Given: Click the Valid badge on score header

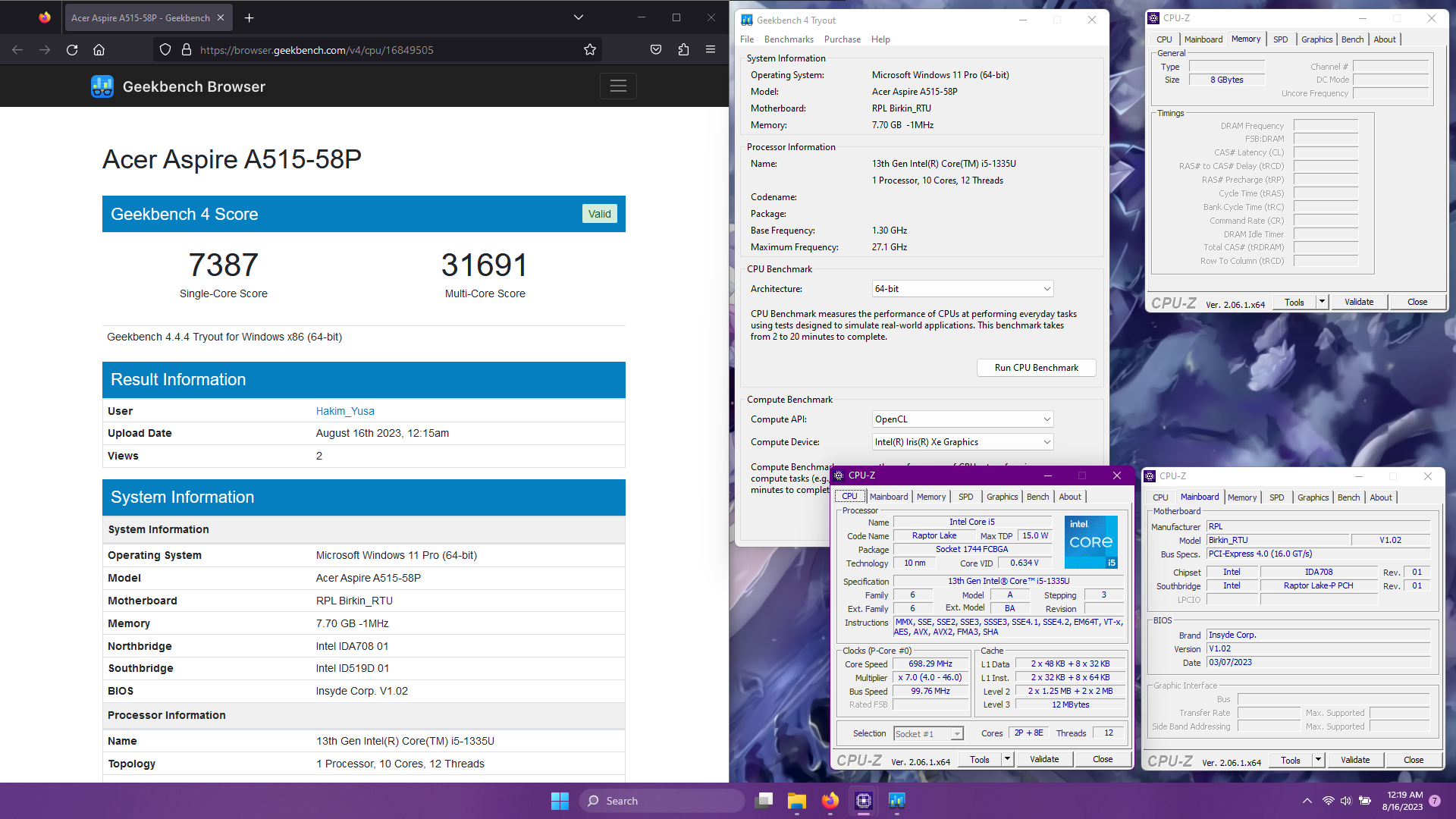Looking at the screenshot, I should pyautogui.click(x=599, y=214).
